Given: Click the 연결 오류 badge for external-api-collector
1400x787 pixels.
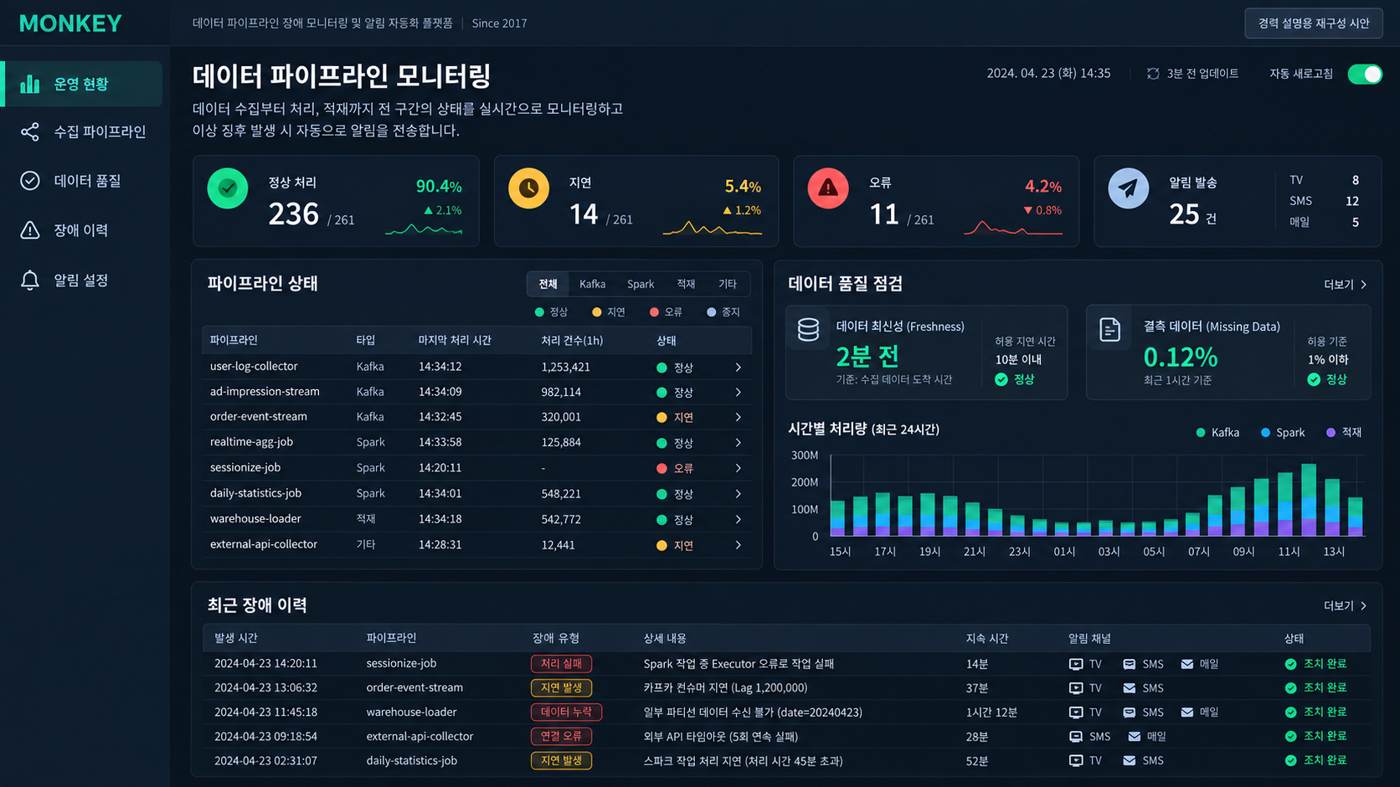Looking at the screenshot, I should click(x=561, y=736).
